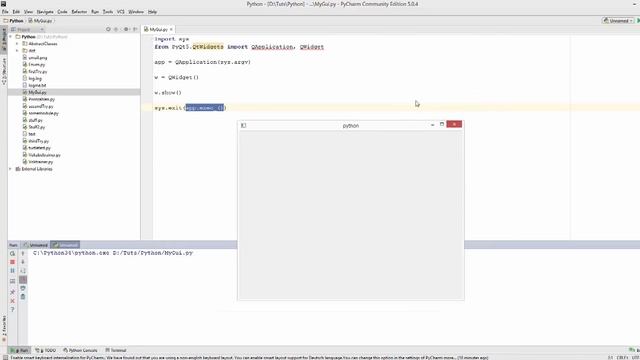
Task: Open the Project panel settings gear
Action: click(x=126, y=29)
